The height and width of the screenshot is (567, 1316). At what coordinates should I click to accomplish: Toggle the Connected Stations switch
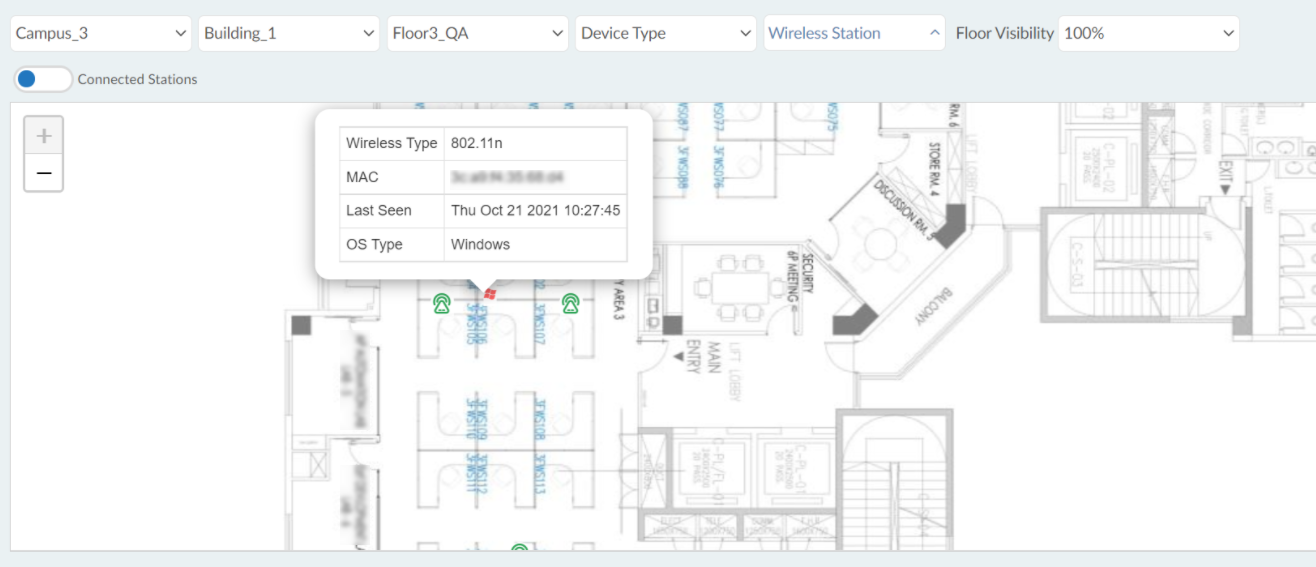[x=43, y=79]
